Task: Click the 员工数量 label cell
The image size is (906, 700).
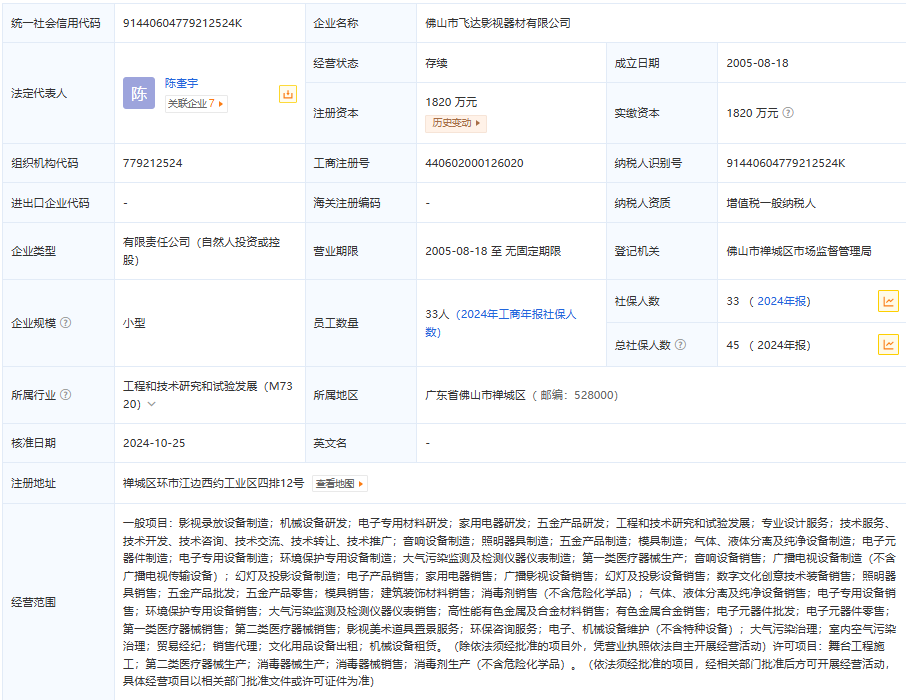Action: click(x=361, y=323)
